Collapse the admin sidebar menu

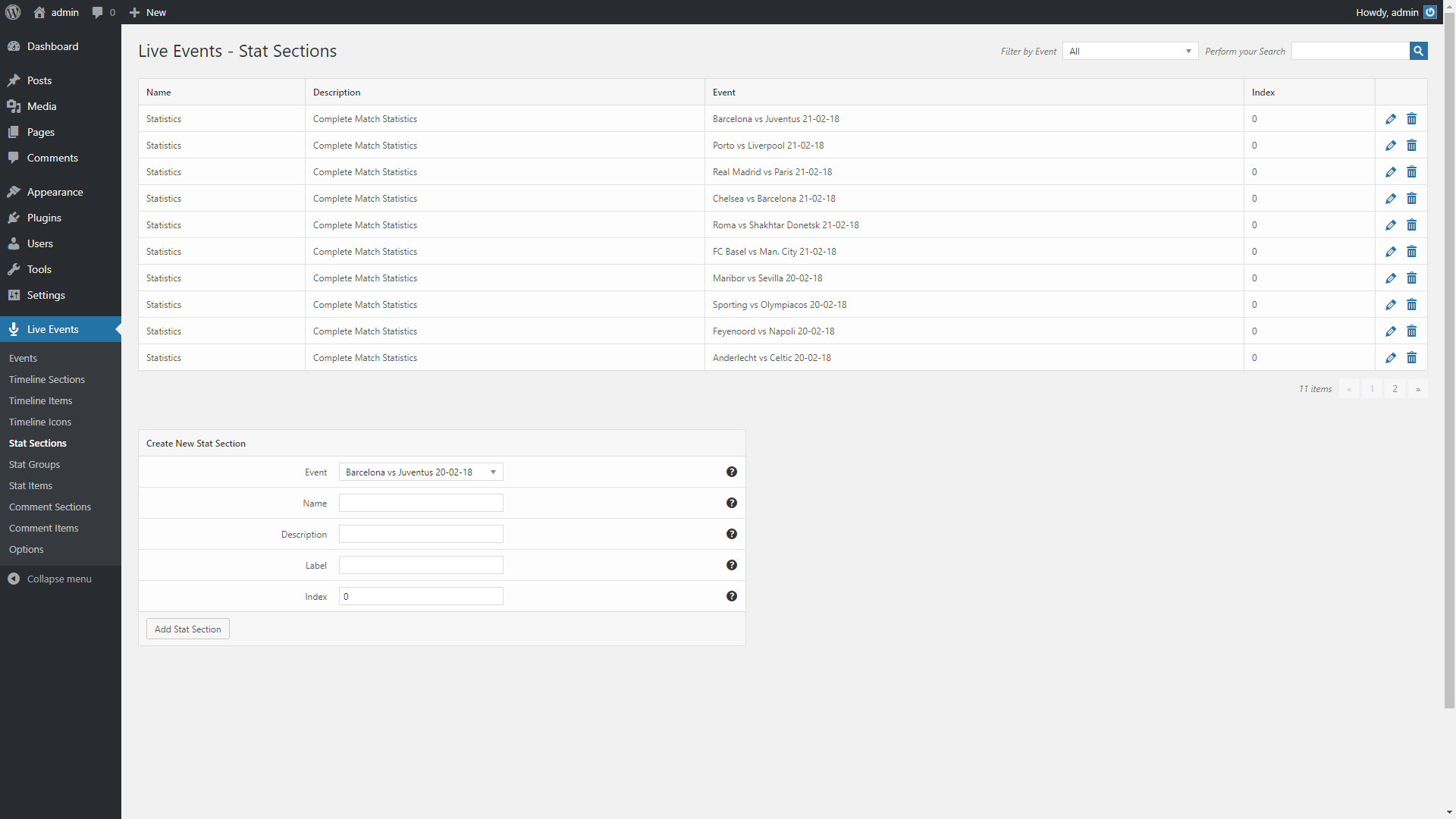pyautogui.click(x=50, y=579)
